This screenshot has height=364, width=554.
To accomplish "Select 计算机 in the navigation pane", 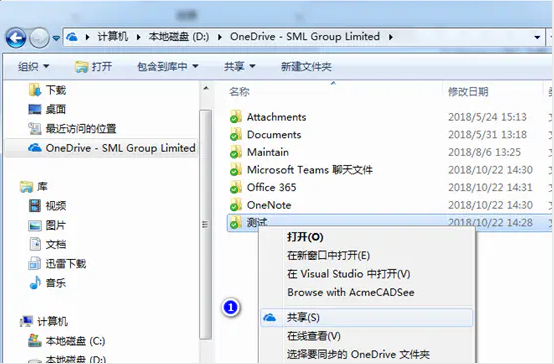I will [52, 321].
